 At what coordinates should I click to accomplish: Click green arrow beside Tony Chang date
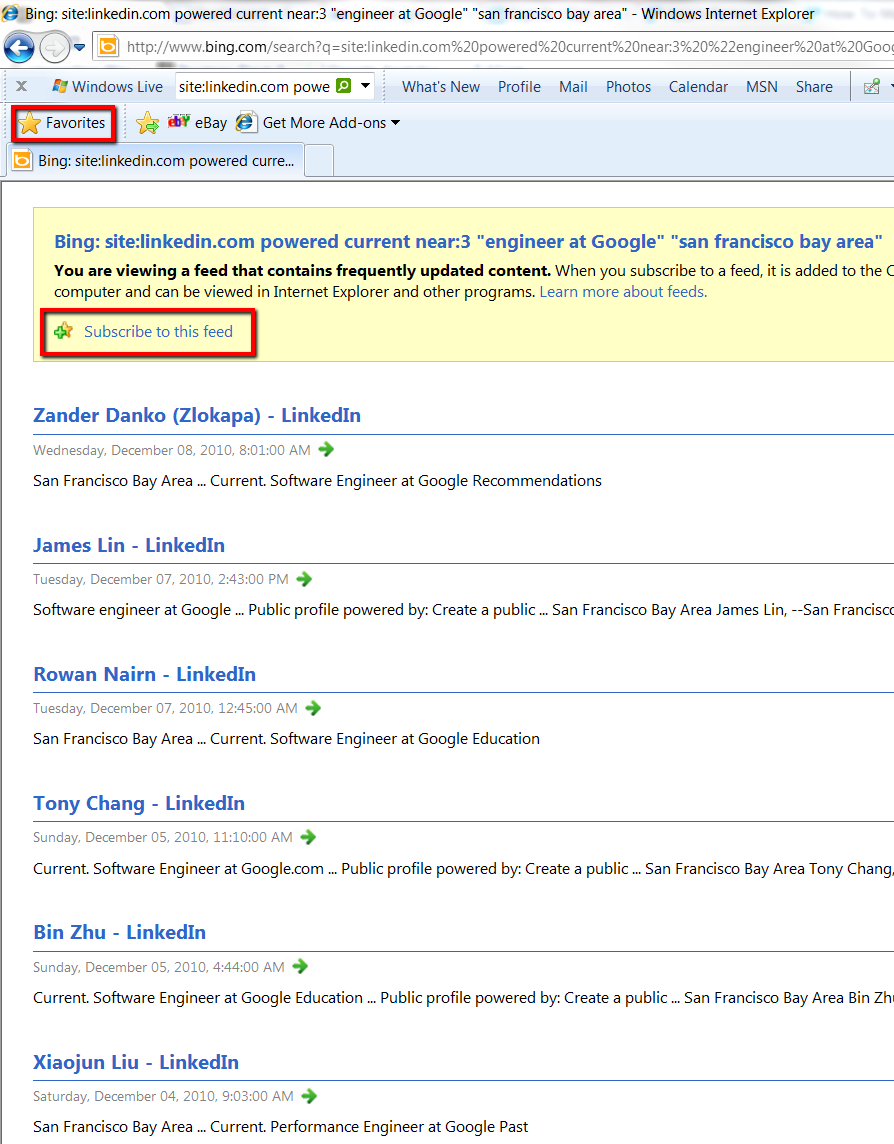pyautogui.click(x=308, y=837)
